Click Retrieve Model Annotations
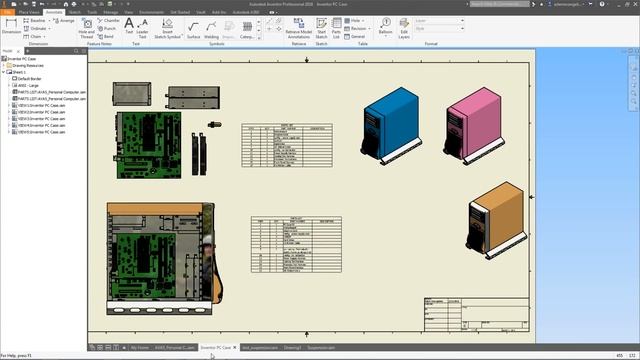Image resolution: width=640 pixels, height=360 pixels. (x=299, y=29)
